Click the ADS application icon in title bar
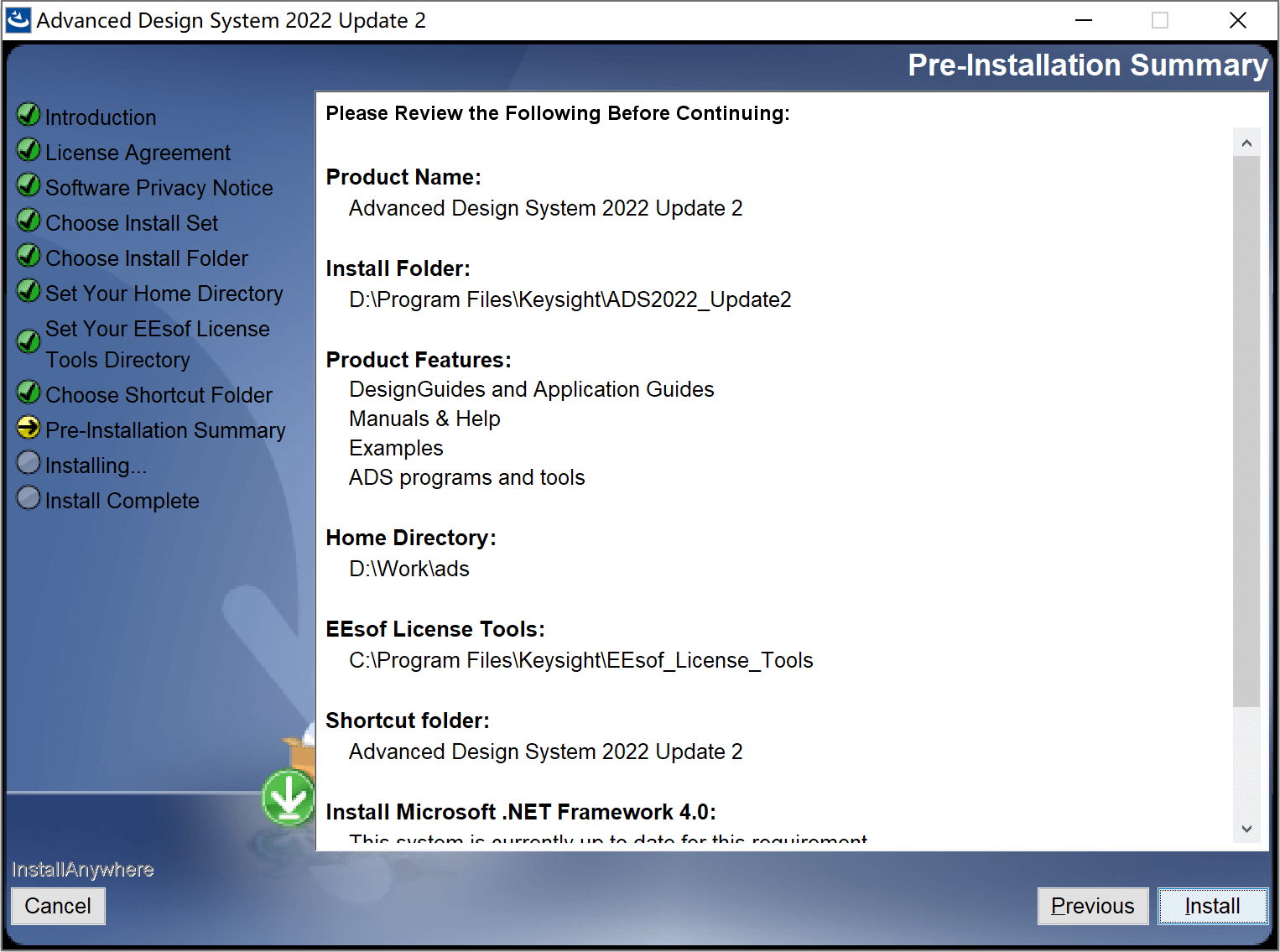This screenshot has height=952, width=1280. (x=18, y=20)
